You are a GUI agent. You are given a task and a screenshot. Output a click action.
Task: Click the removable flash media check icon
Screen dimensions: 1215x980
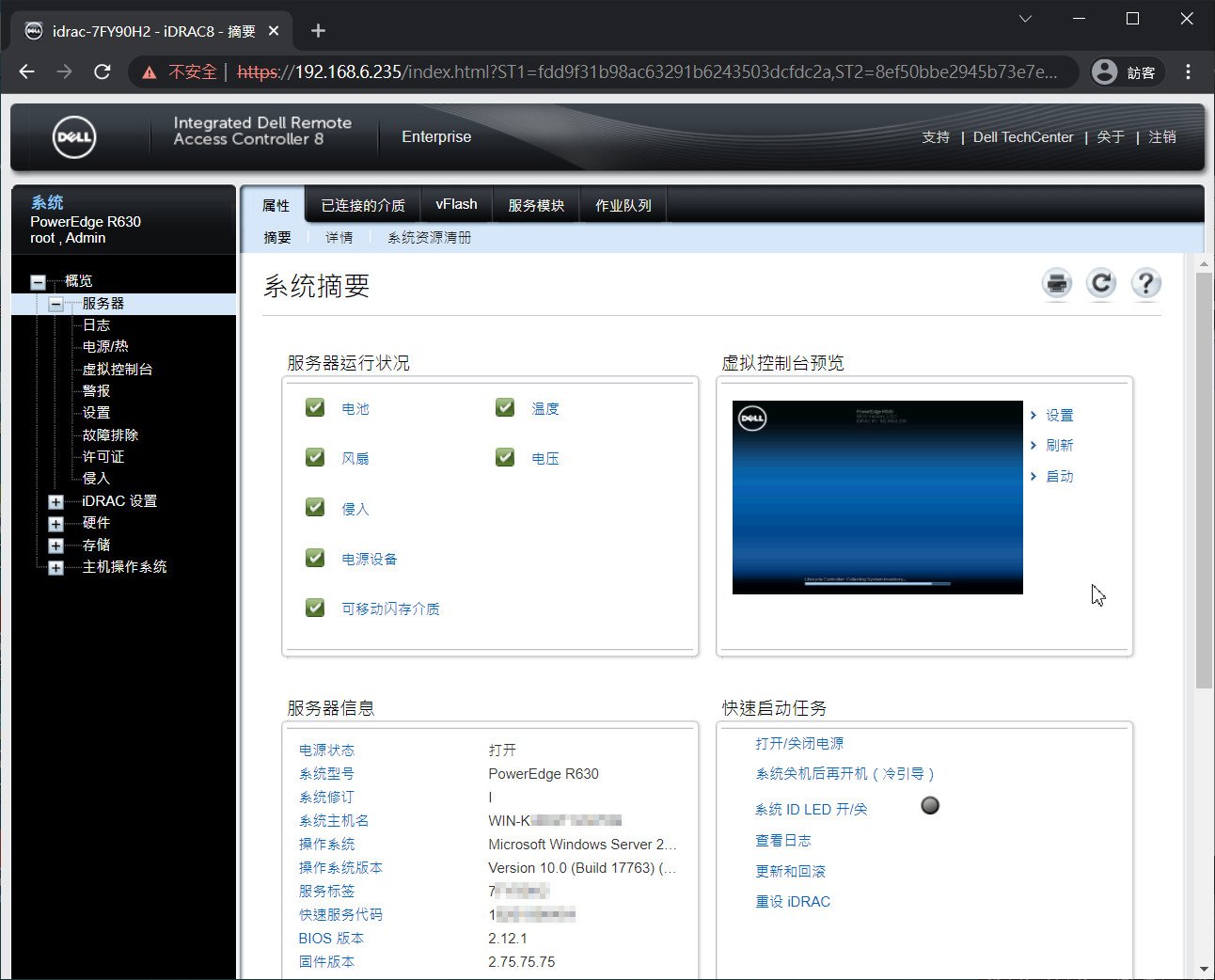tap(315, 608)
